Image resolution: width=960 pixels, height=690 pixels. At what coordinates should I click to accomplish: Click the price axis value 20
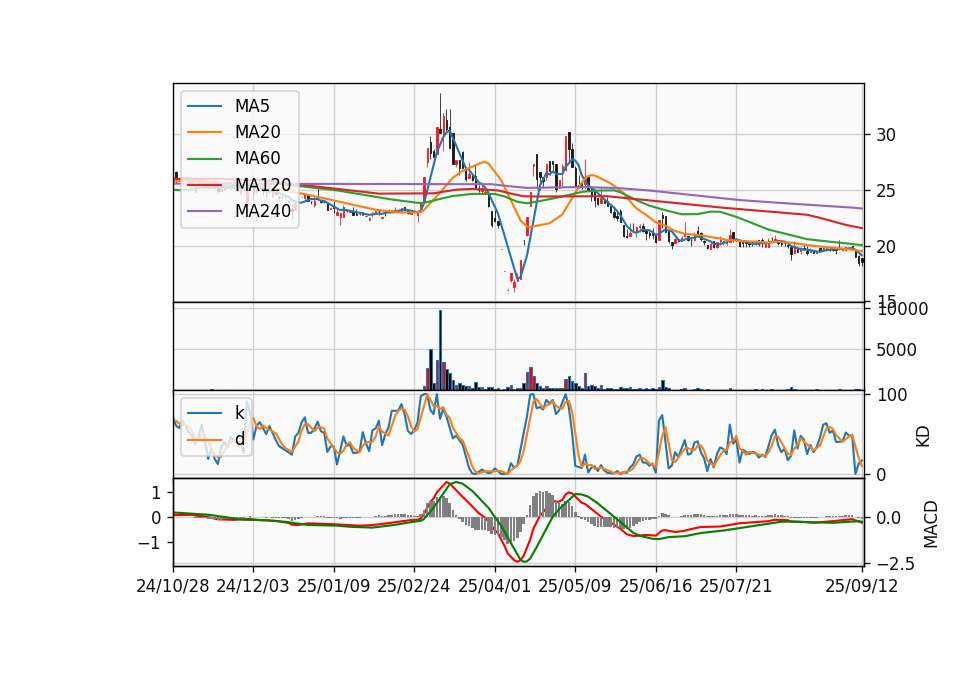pyautogui.click(x=886, y=247)
